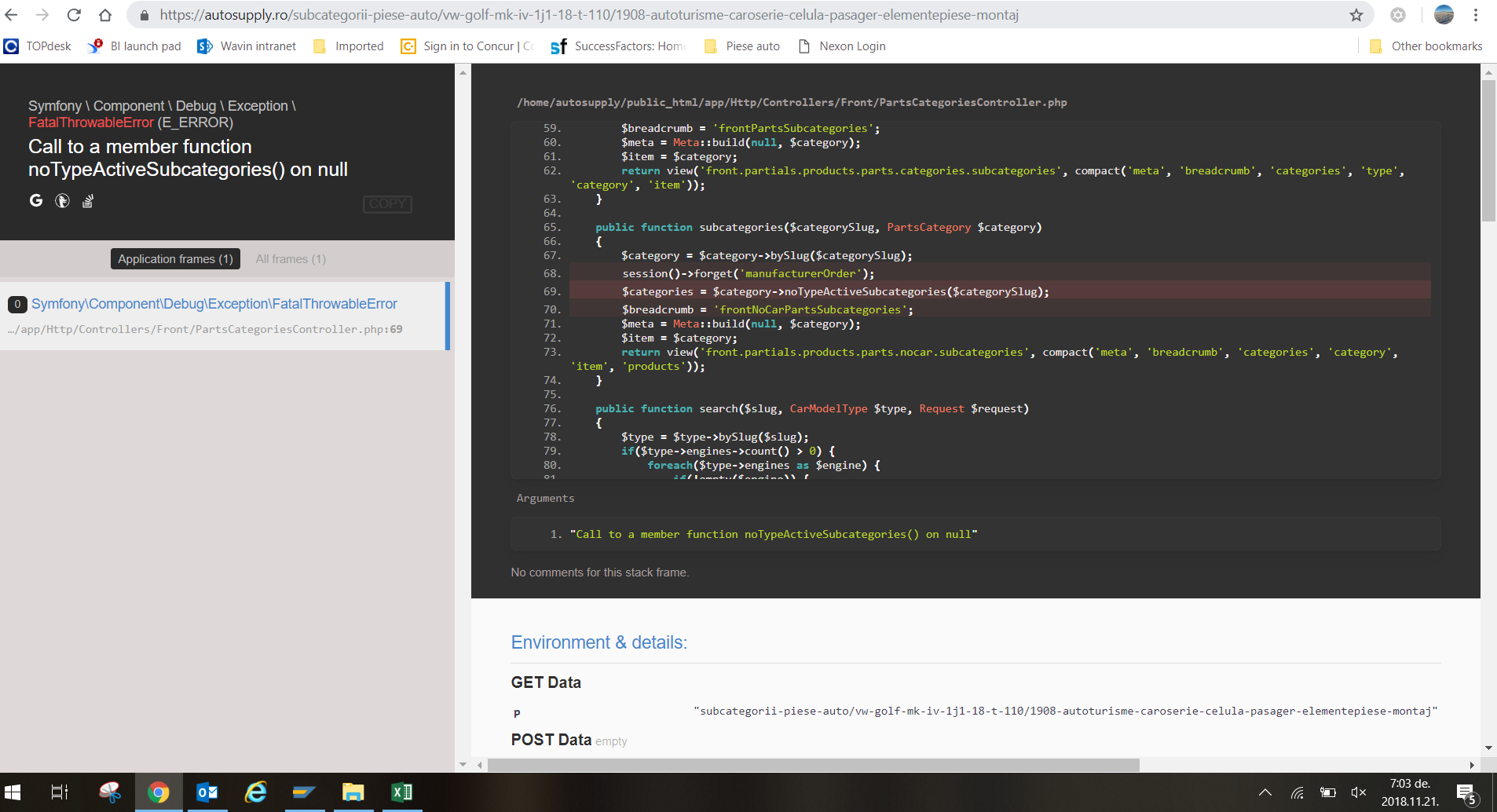Go back to the previous page
The width and height of the screenshot is (1497, 812).
point(11,15)
